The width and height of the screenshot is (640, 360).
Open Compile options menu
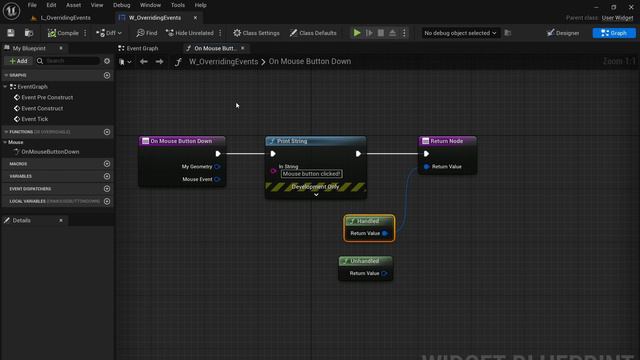click(x=85, y=33)
